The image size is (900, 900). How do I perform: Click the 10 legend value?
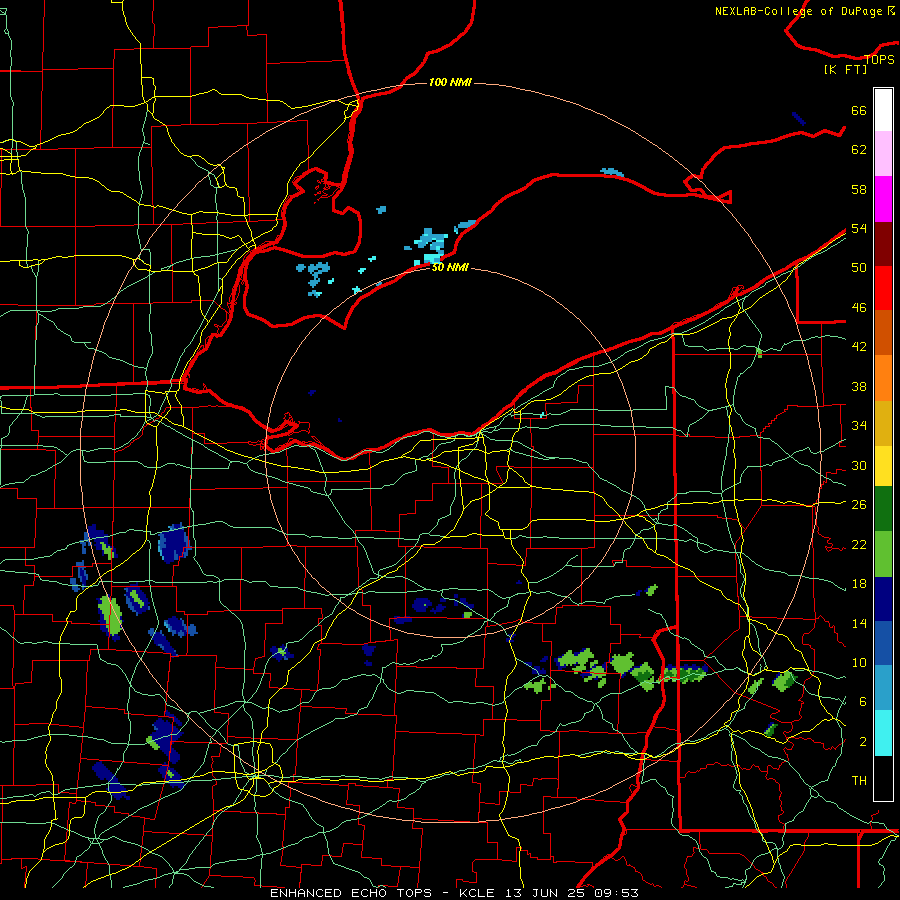859,662
